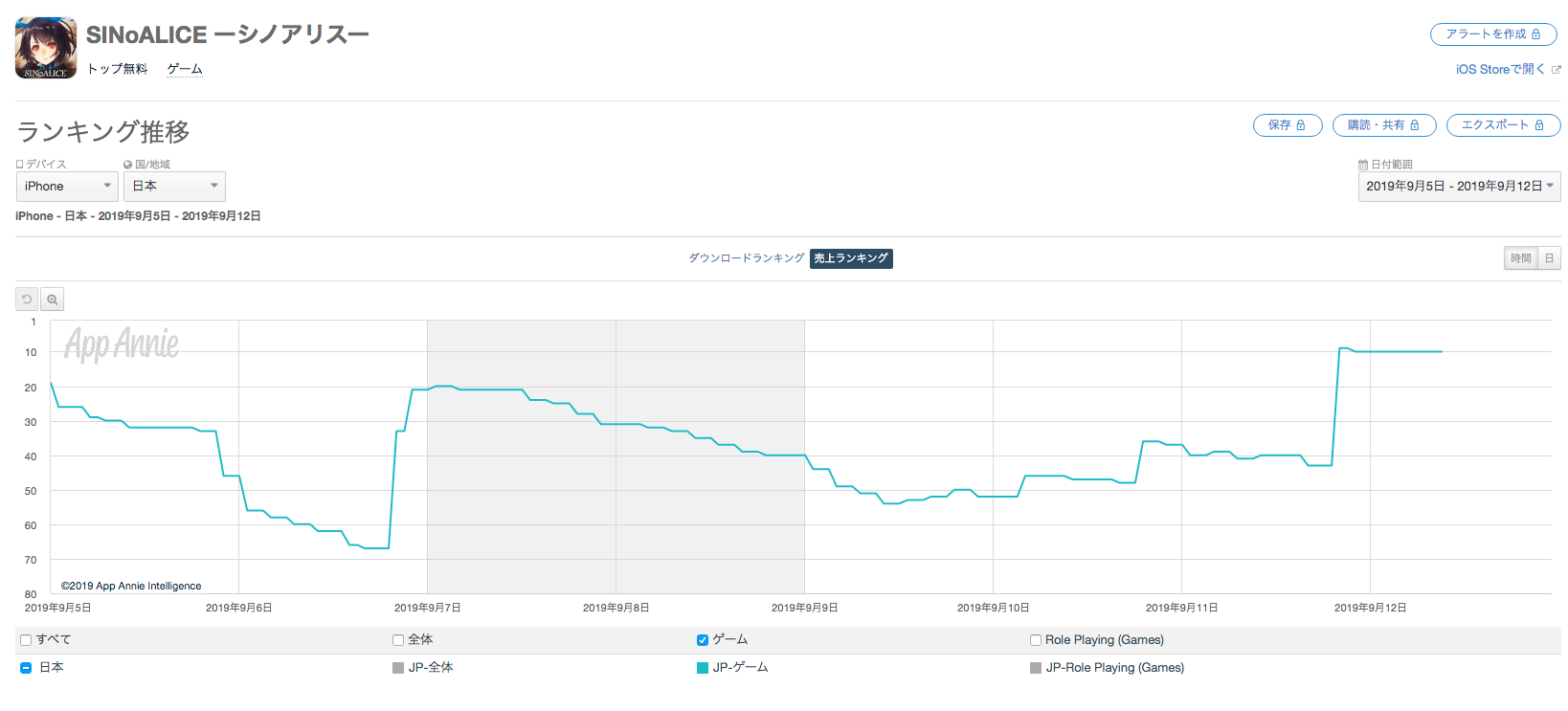Click the ゲーム category link under title

tap(185, 69)
